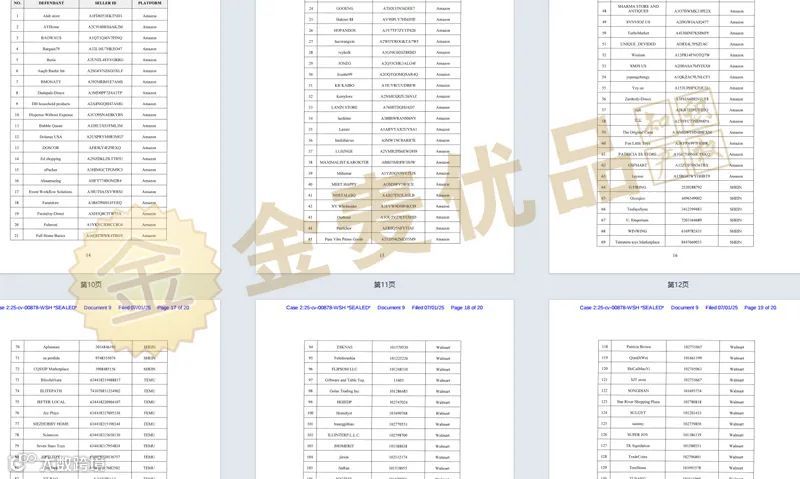This screenshot has height=479, width=800.
Task: Click the 'SONGDIAN' defendant cell
Action: point(638,391)
